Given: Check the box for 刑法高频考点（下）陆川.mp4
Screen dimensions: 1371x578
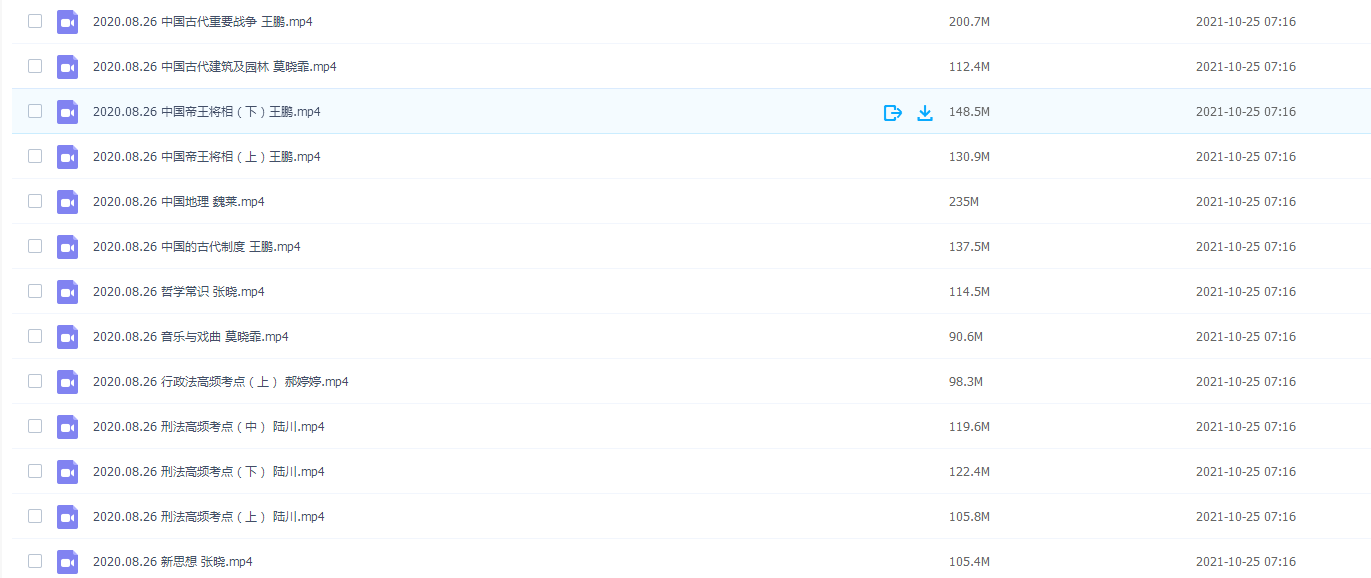Looking at the screenshot, I should pos(35,471).
